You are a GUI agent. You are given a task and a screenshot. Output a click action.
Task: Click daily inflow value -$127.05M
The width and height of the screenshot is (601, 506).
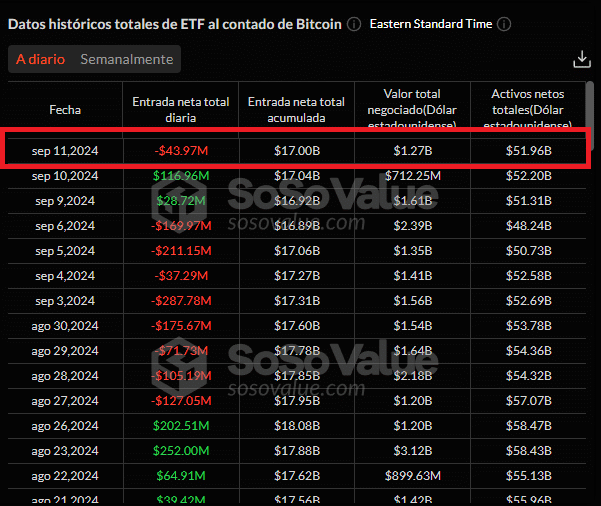click(x=181, y=401)
